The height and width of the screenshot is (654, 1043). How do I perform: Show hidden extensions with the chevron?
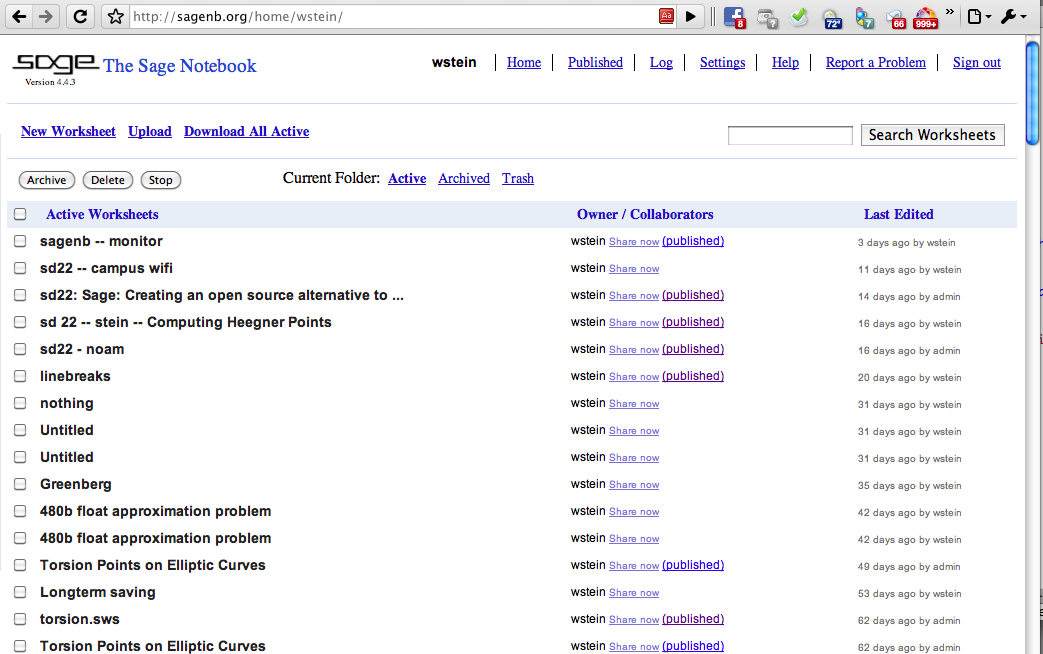(x=949, y=12)
